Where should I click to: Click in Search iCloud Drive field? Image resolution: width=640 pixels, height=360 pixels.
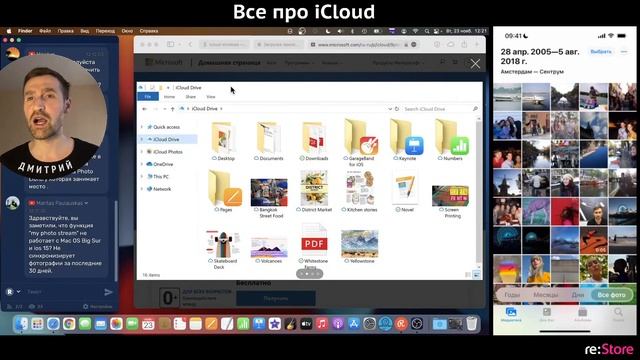[440, 109]
